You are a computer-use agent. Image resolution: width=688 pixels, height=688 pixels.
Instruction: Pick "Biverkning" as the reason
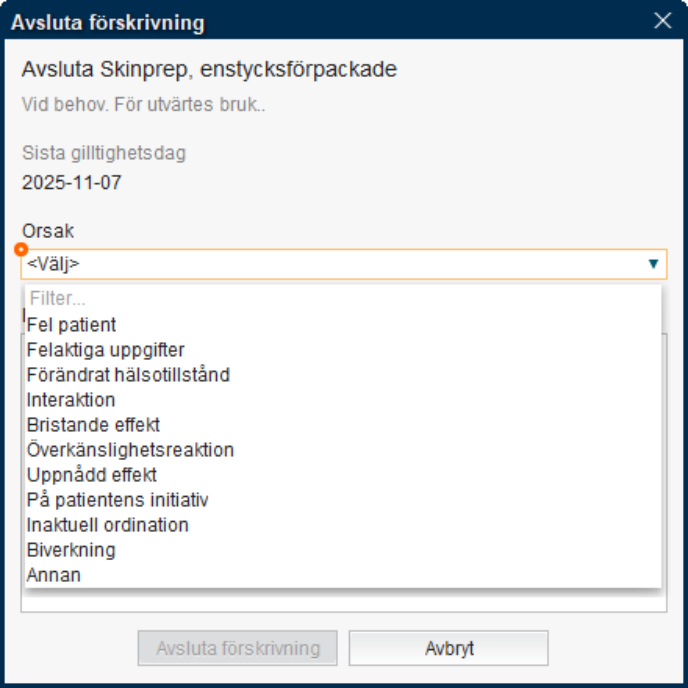[x=71, y=550]
